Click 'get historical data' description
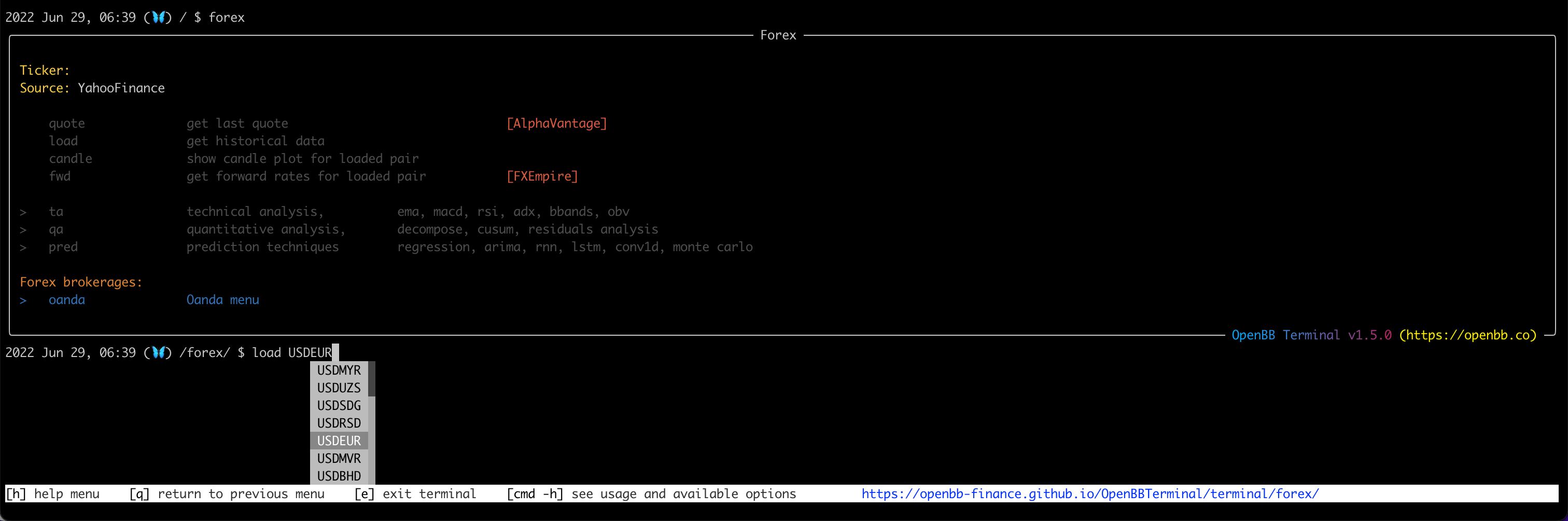The image size is (1568, 521). [x=256, y=141]
